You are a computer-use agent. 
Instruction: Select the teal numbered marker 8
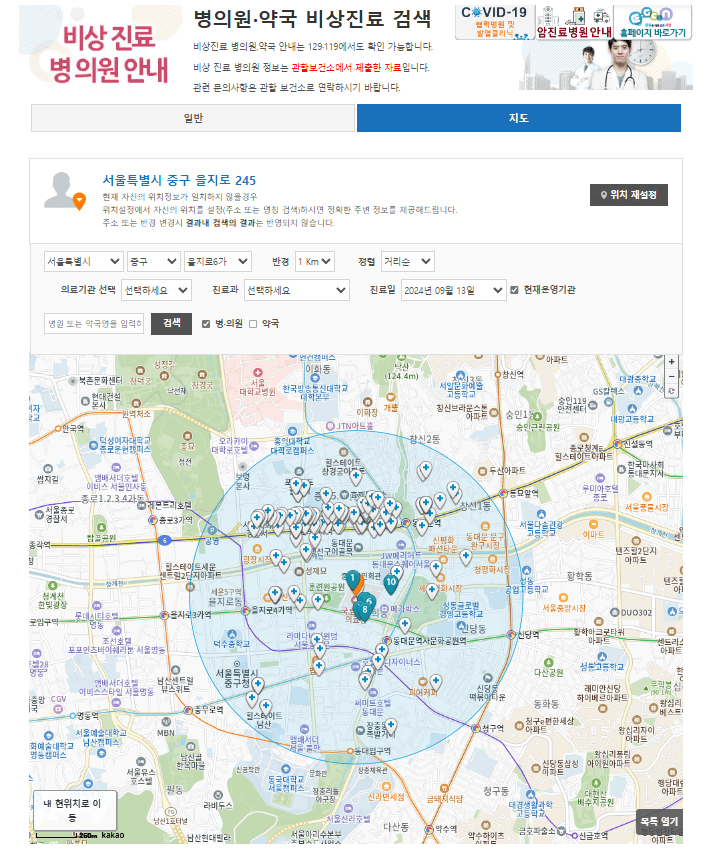365,610
